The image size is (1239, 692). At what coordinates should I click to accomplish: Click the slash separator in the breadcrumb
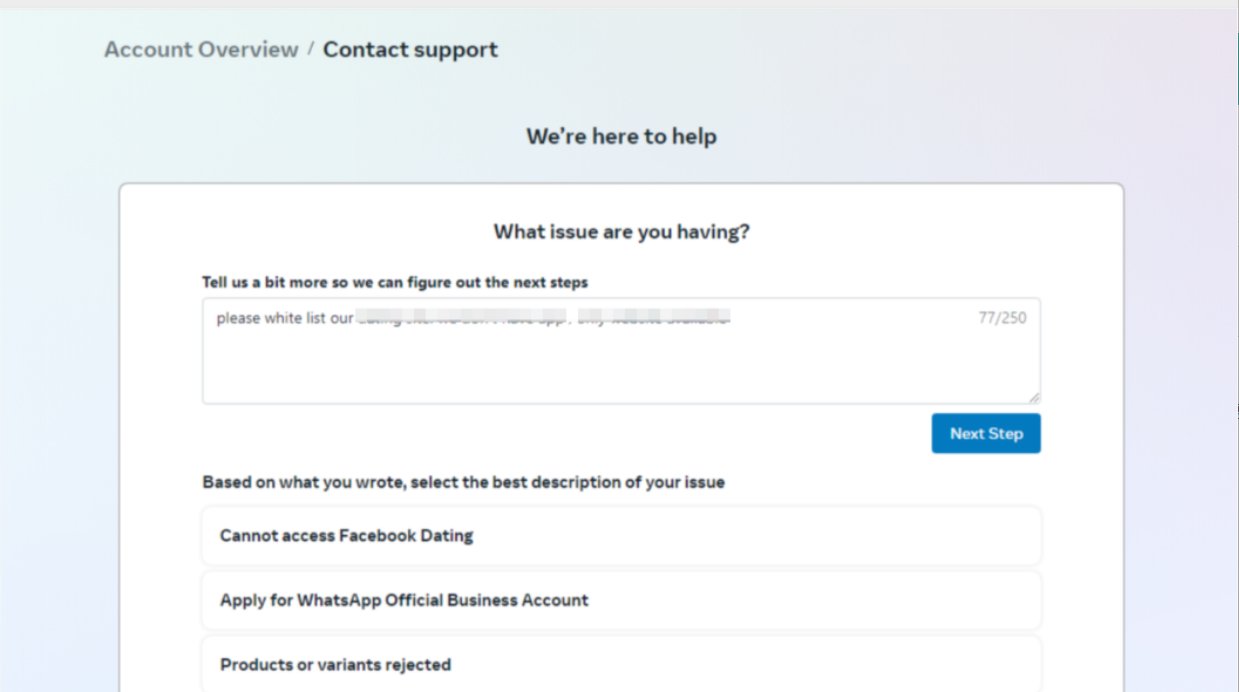[311, 50]
